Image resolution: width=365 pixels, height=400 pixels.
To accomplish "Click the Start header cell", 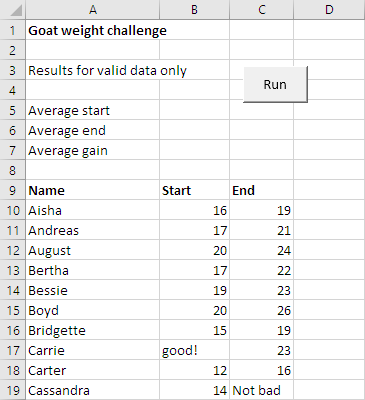I will (x=194, y=190).
